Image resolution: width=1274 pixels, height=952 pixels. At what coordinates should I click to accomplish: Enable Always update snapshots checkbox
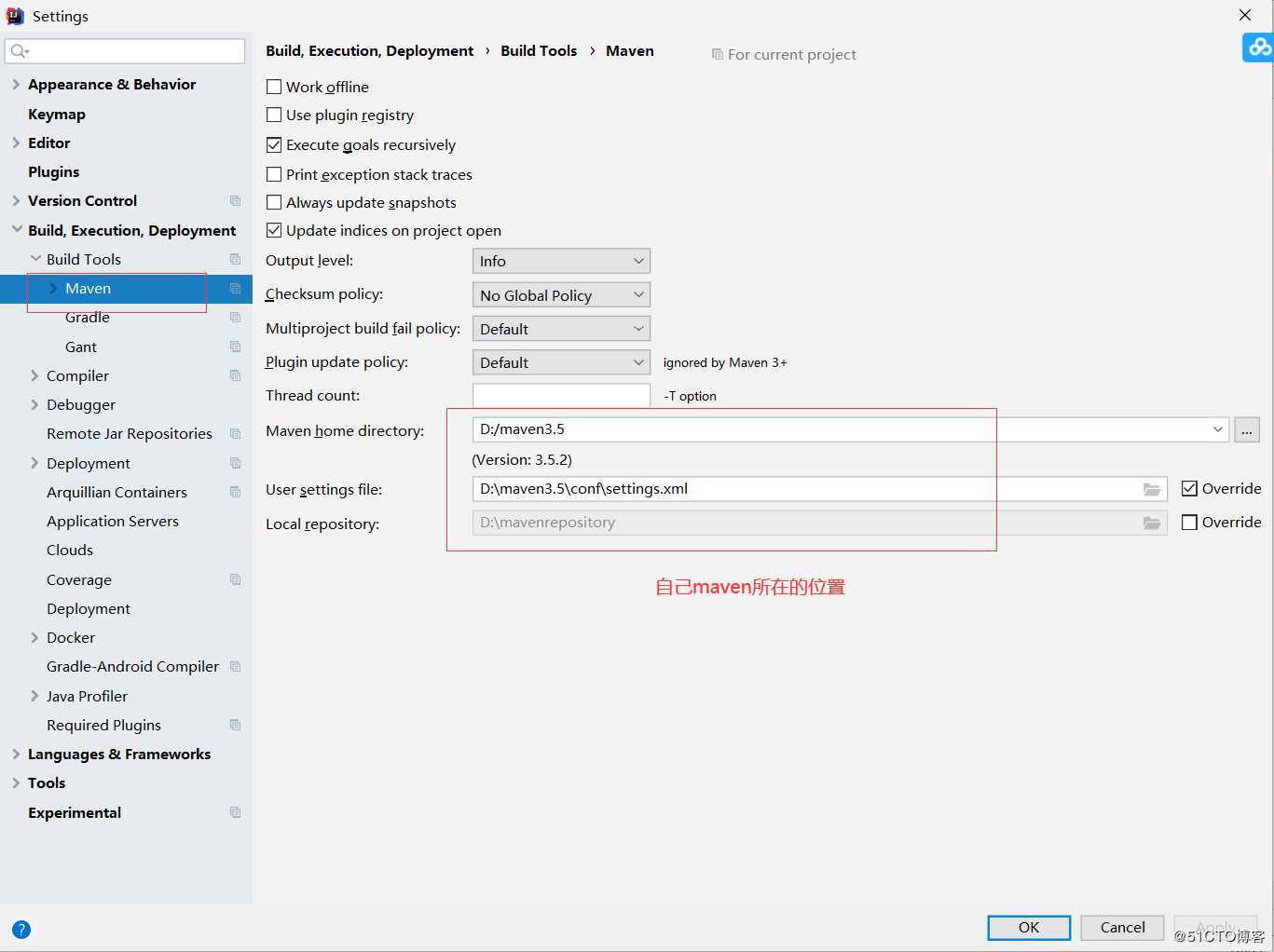(x=274, y=202)
